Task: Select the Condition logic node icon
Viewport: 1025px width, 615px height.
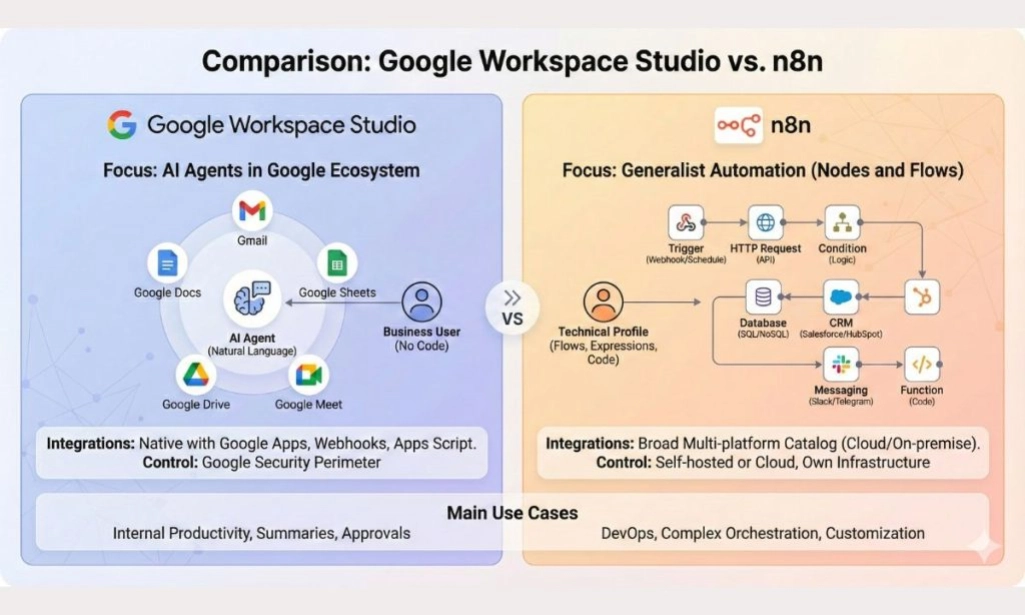Action: (x=842, y=222)
